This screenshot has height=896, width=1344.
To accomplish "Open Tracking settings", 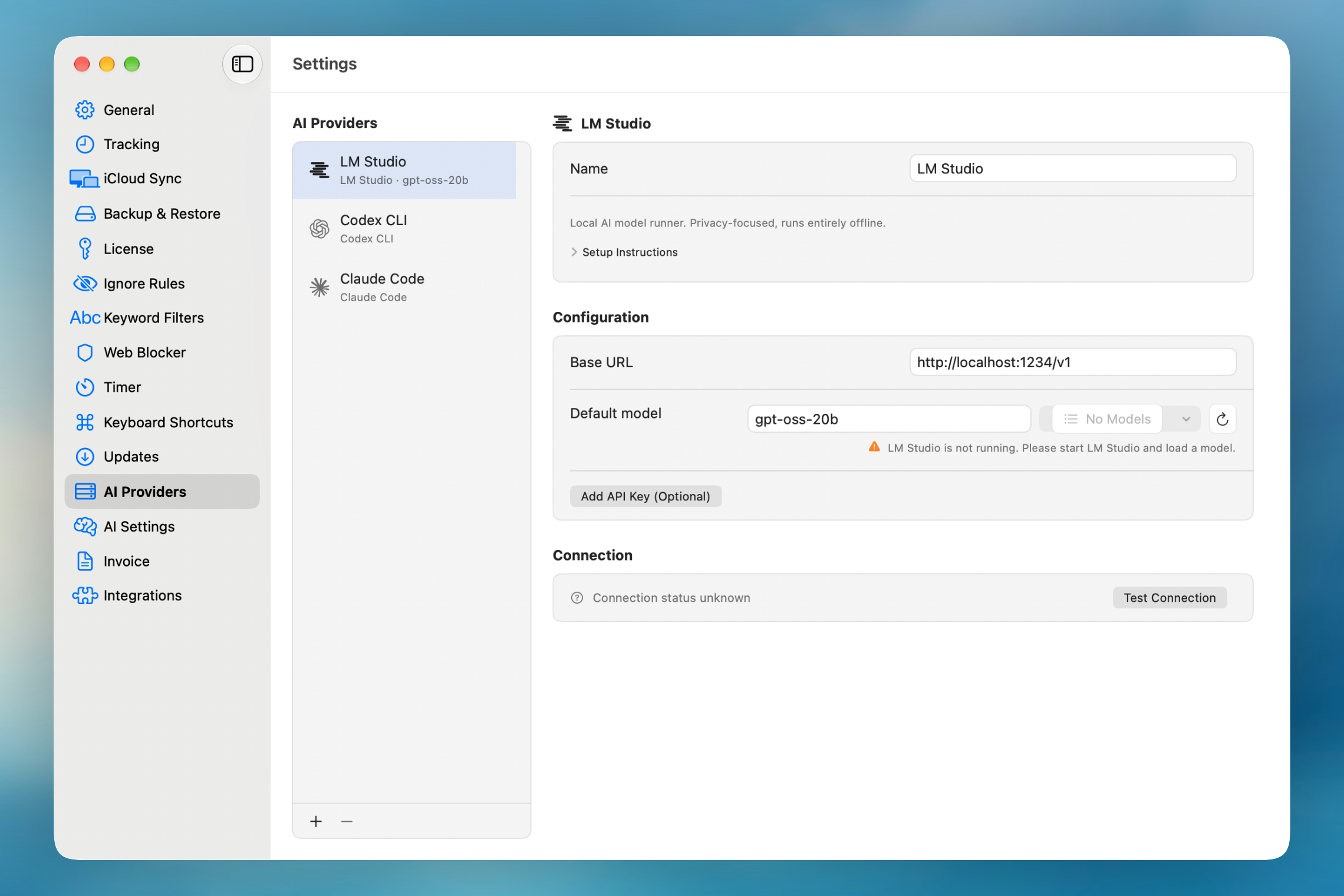I will (x=162, y=144).
